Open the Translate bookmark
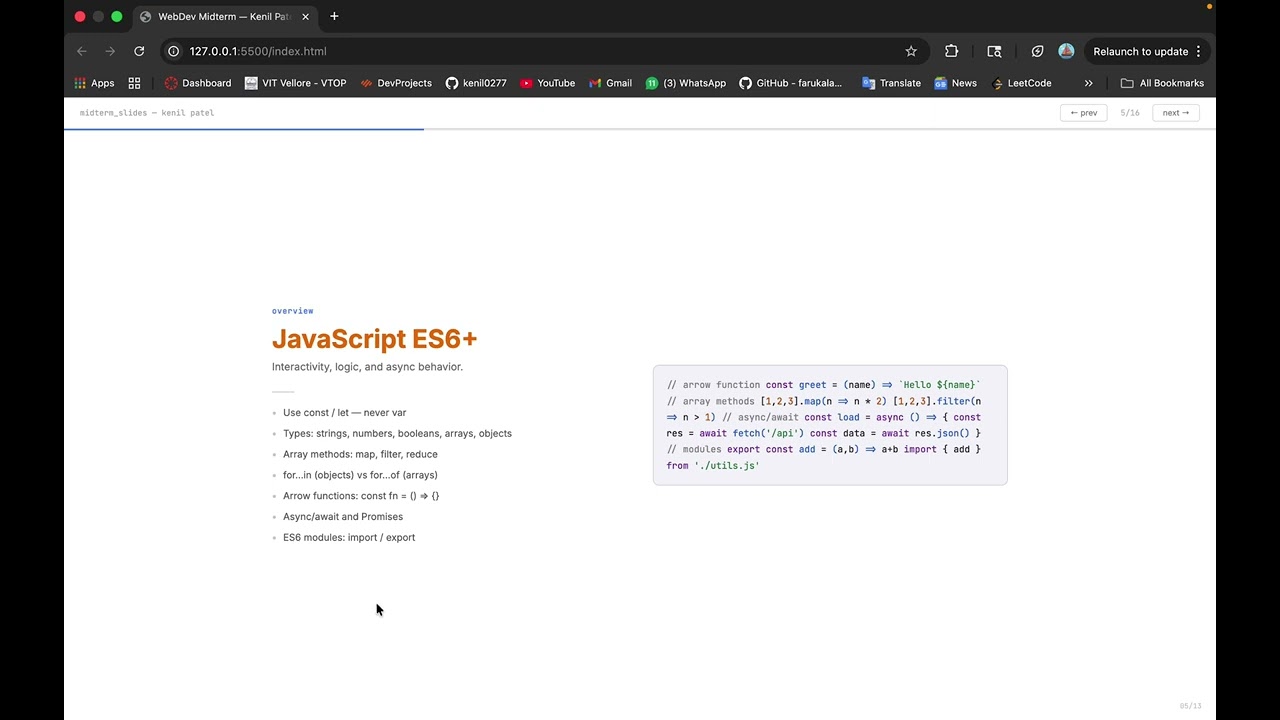1280x720 pixels. pos(891,83)
